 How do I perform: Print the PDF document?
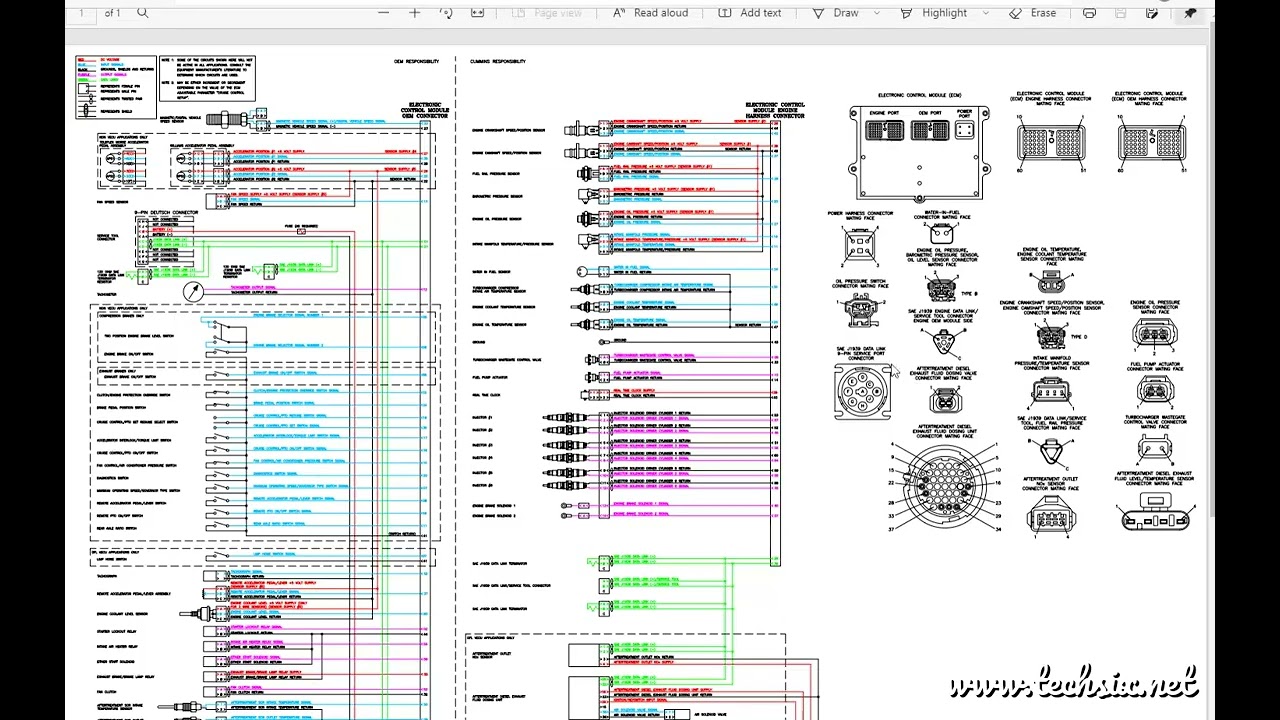(x=1089, y=12)
